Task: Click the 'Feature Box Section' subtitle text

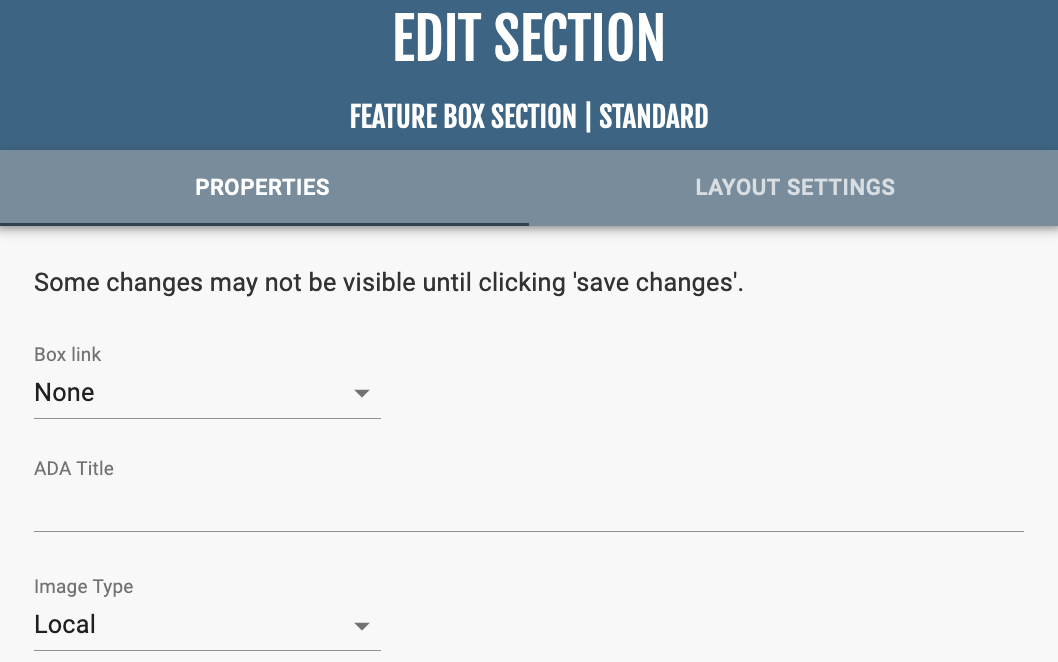Action: pyautogui.click(x=463, y=117)
